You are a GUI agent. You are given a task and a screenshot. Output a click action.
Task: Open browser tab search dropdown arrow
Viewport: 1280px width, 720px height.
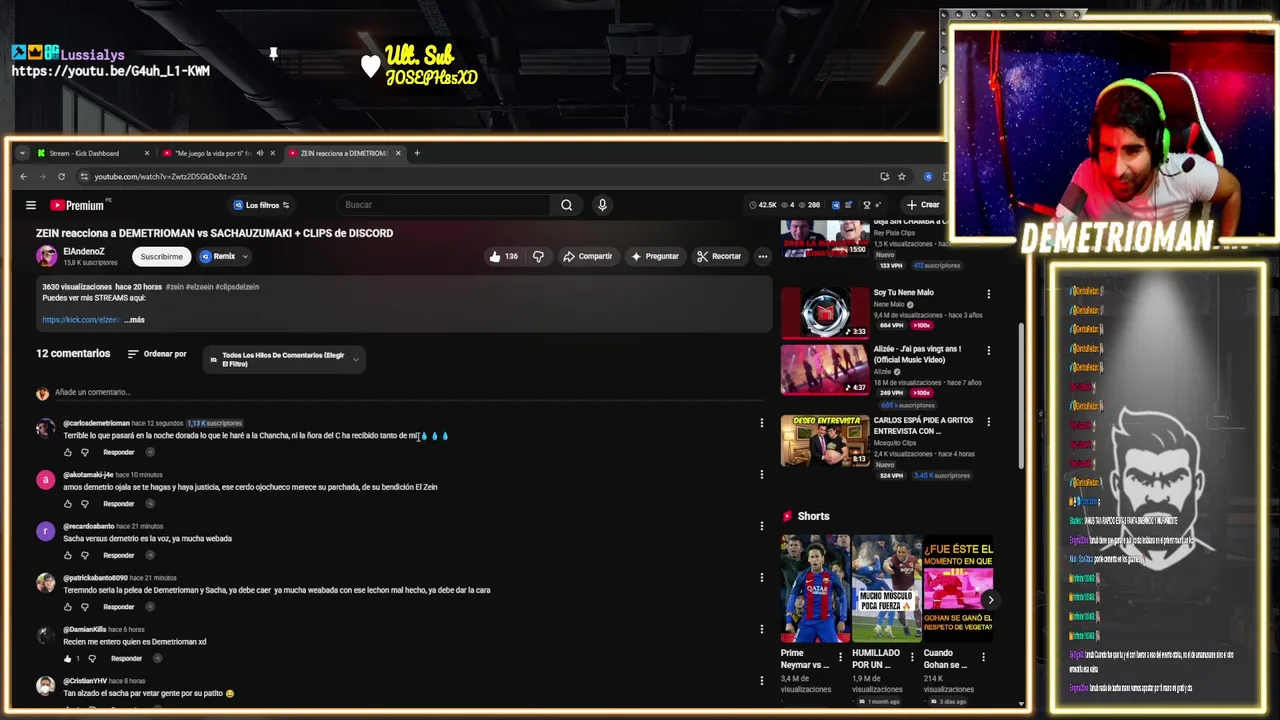click(x=23, y=153)
